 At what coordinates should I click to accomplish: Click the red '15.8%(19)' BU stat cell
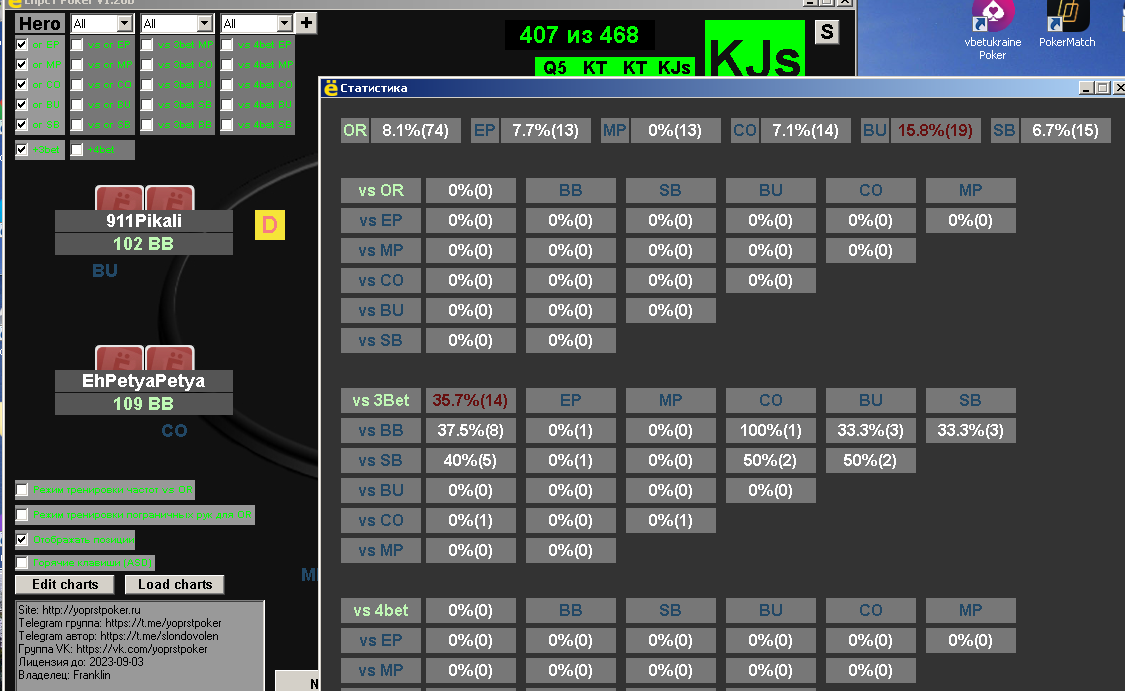(x=935, y=131)
